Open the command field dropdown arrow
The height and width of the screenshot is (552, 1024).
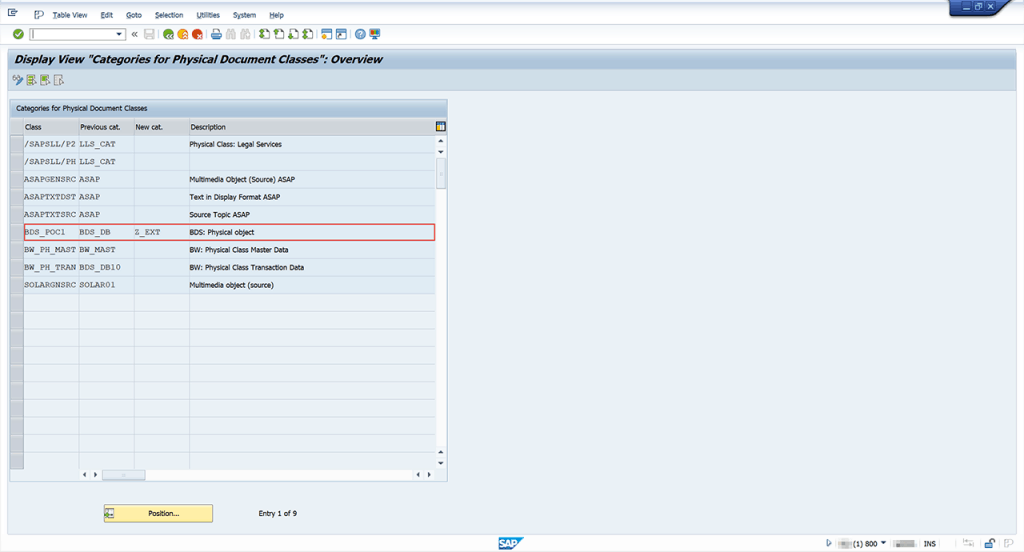[x=119, y=34]
